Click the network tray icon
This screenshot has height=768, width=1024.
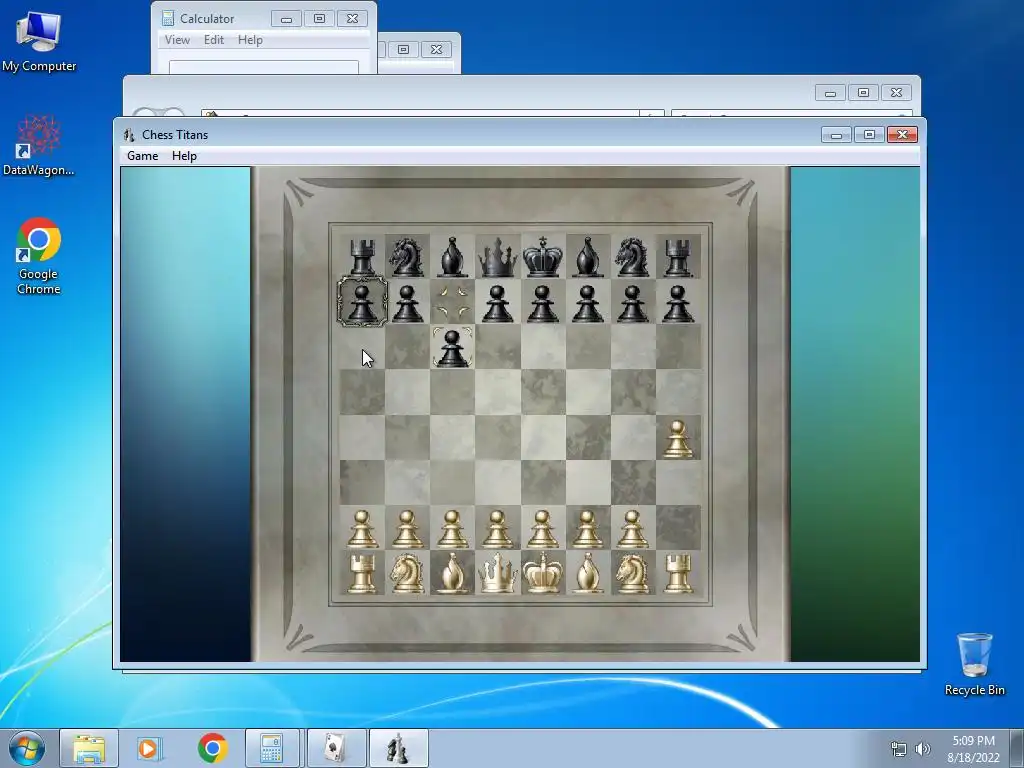click(x=899, y=749)
